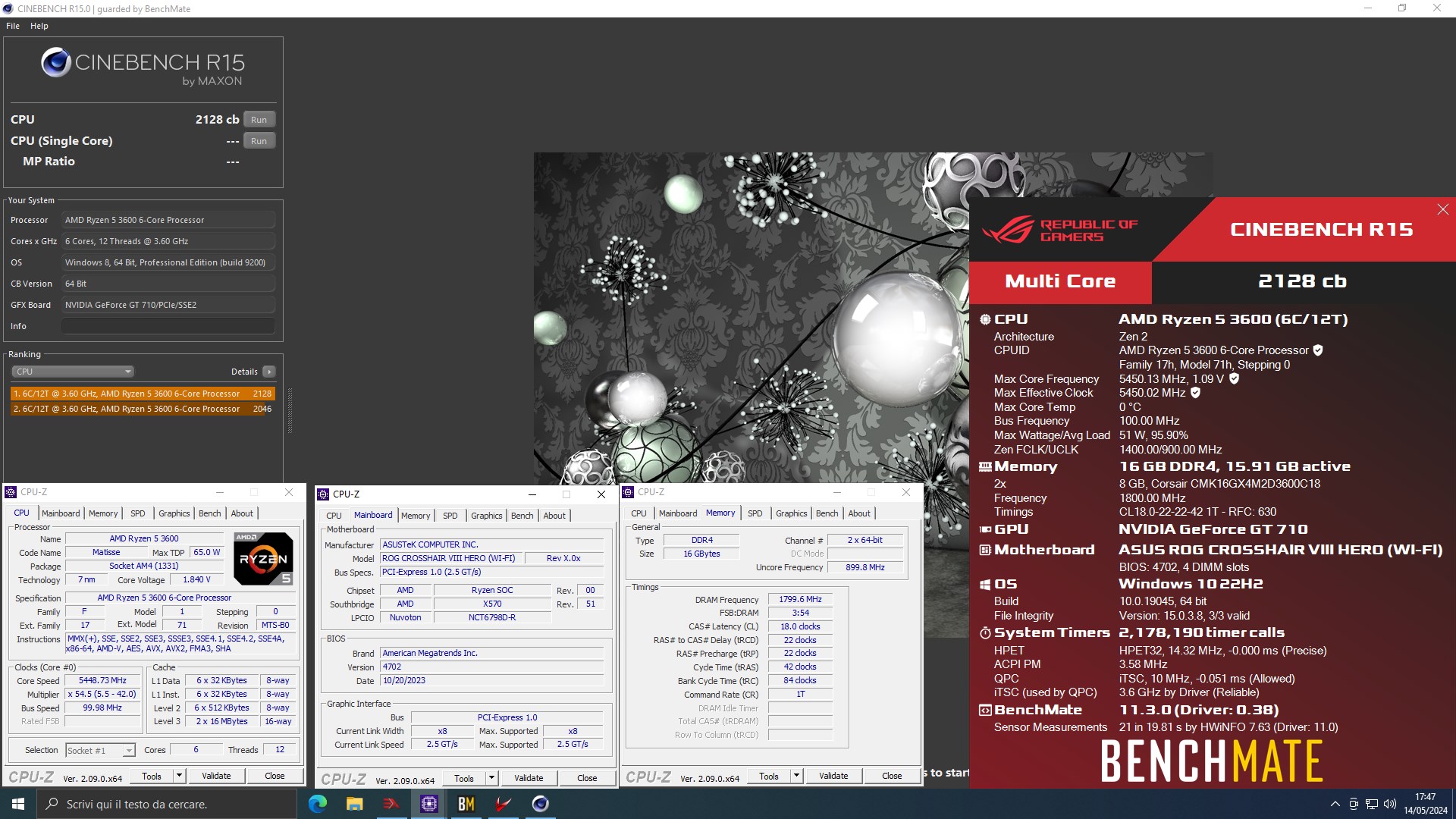
Task: Click the verified shield after 5450.02 MHz
Action: click(x=1195, y=393)
